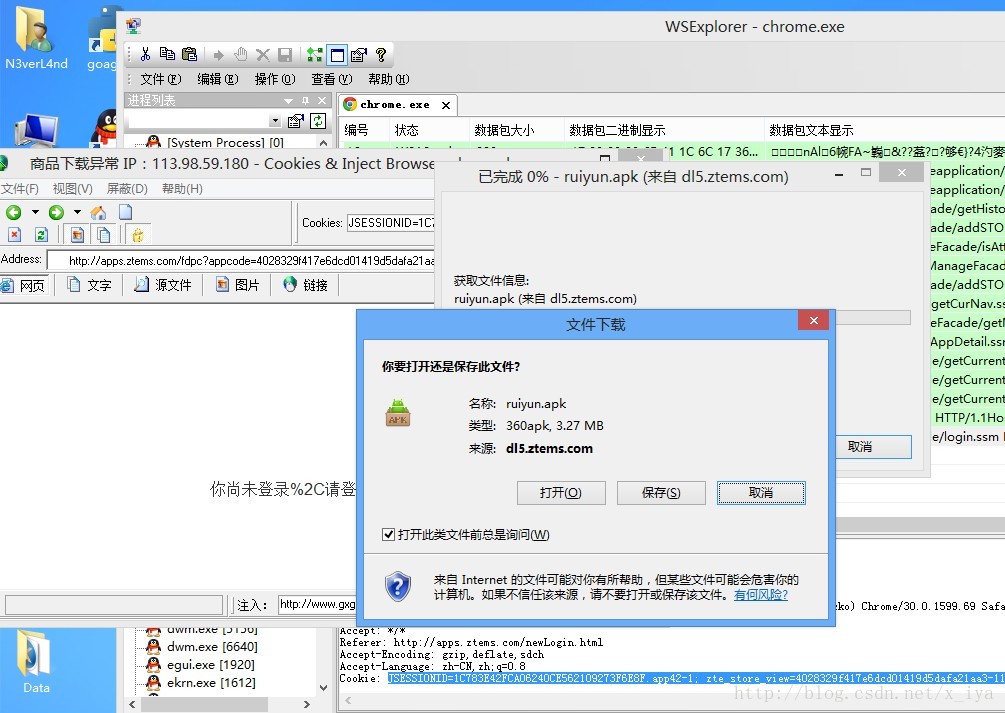Image resolution: width=1005 pixels, height=713 pixels.
Task: Open the N3verL4nd desktop folder icon
Action: pyautogui.click(x=36, y=37)
